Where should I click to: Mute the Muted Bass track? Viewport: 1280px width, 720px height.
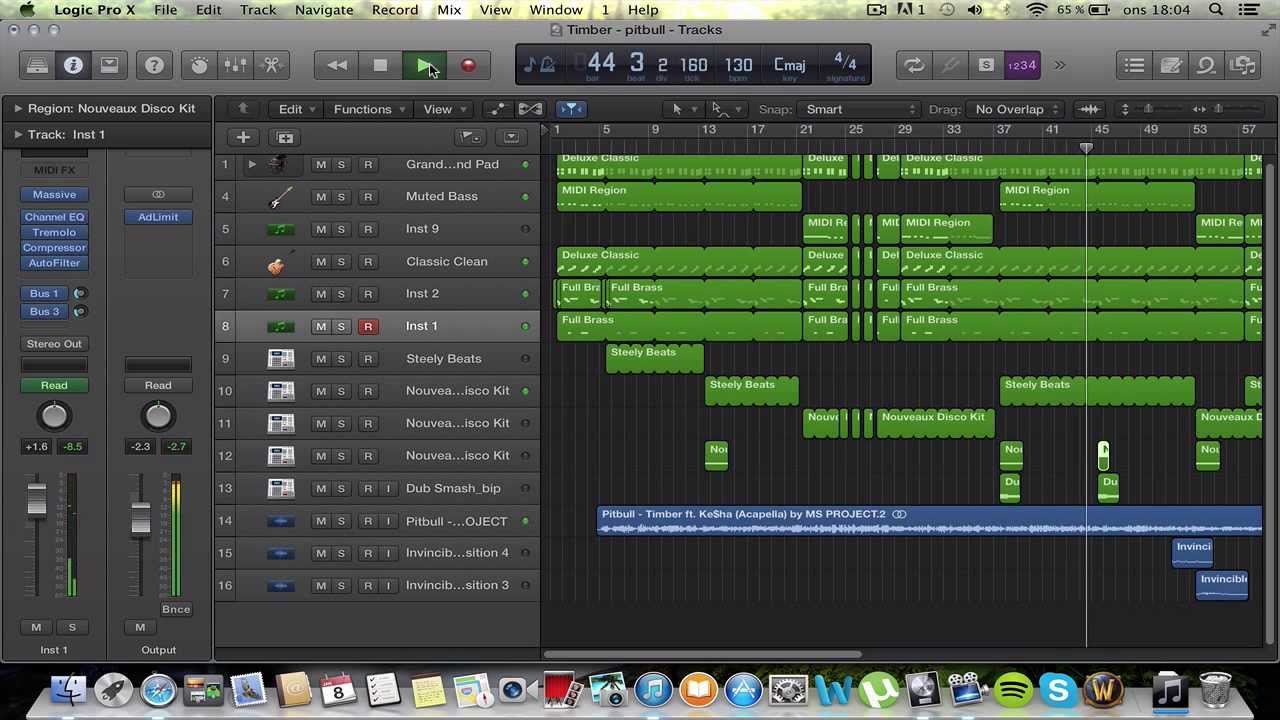[x=321, y=197]
